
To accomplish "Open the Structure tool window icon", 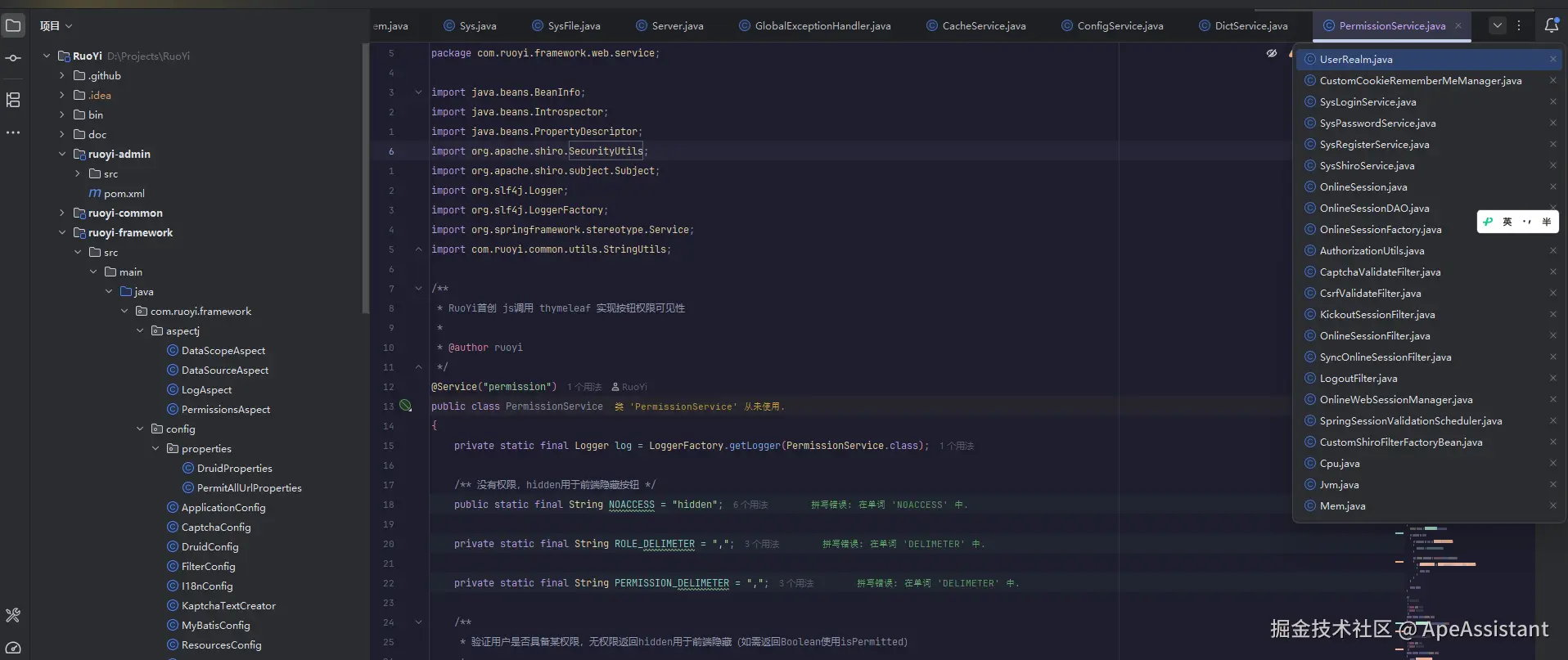I will [x=13, y=100].
